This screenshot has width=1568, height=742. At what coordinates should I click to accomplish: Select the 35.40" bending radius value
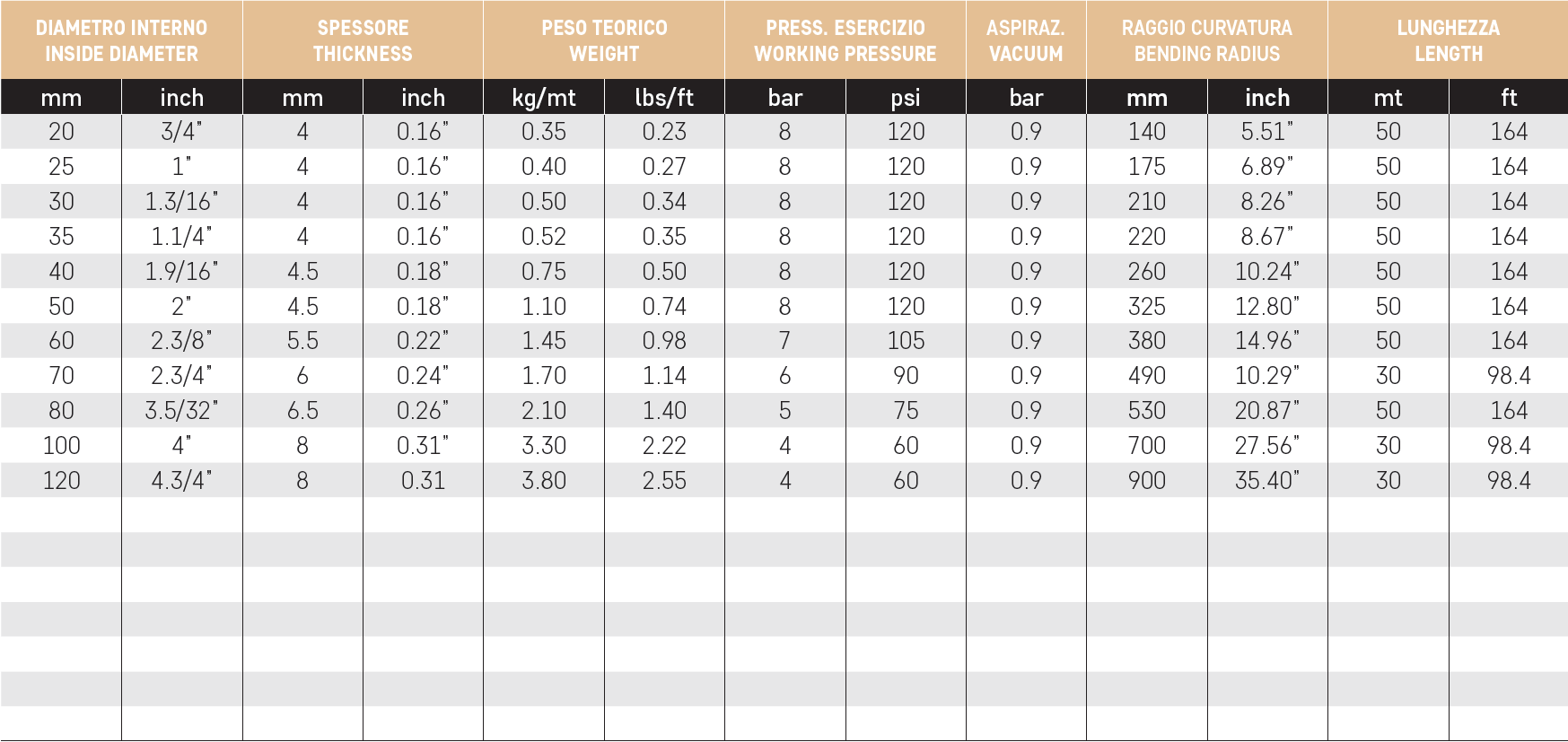[x=1267, y=481]
